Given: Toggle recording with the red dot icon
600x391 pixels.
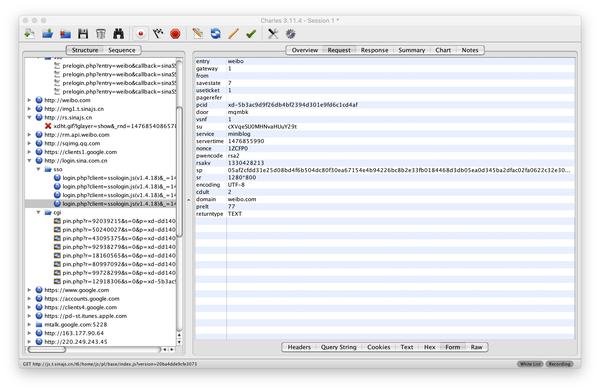Looking at the screenshot, I should pyautogui.click(x=140, y=34).
